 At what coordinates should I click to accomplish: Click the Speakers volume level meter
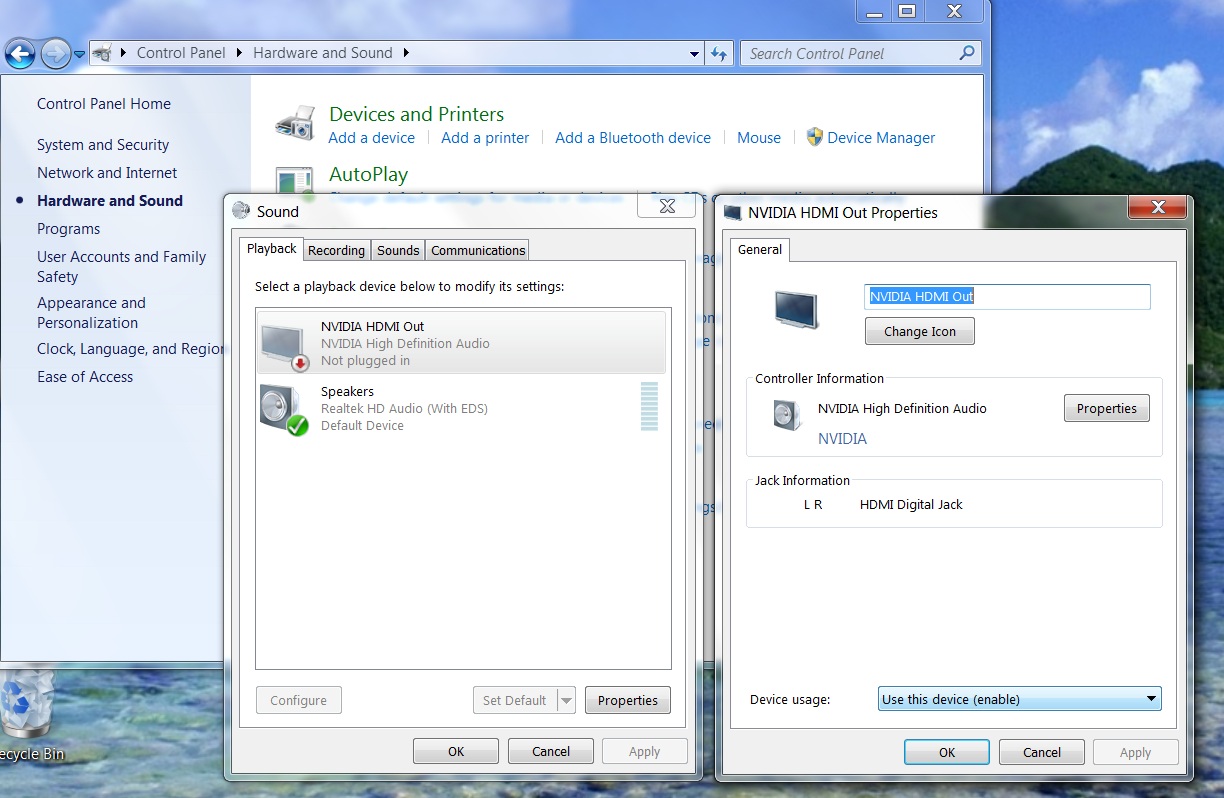tap(649, 406)
